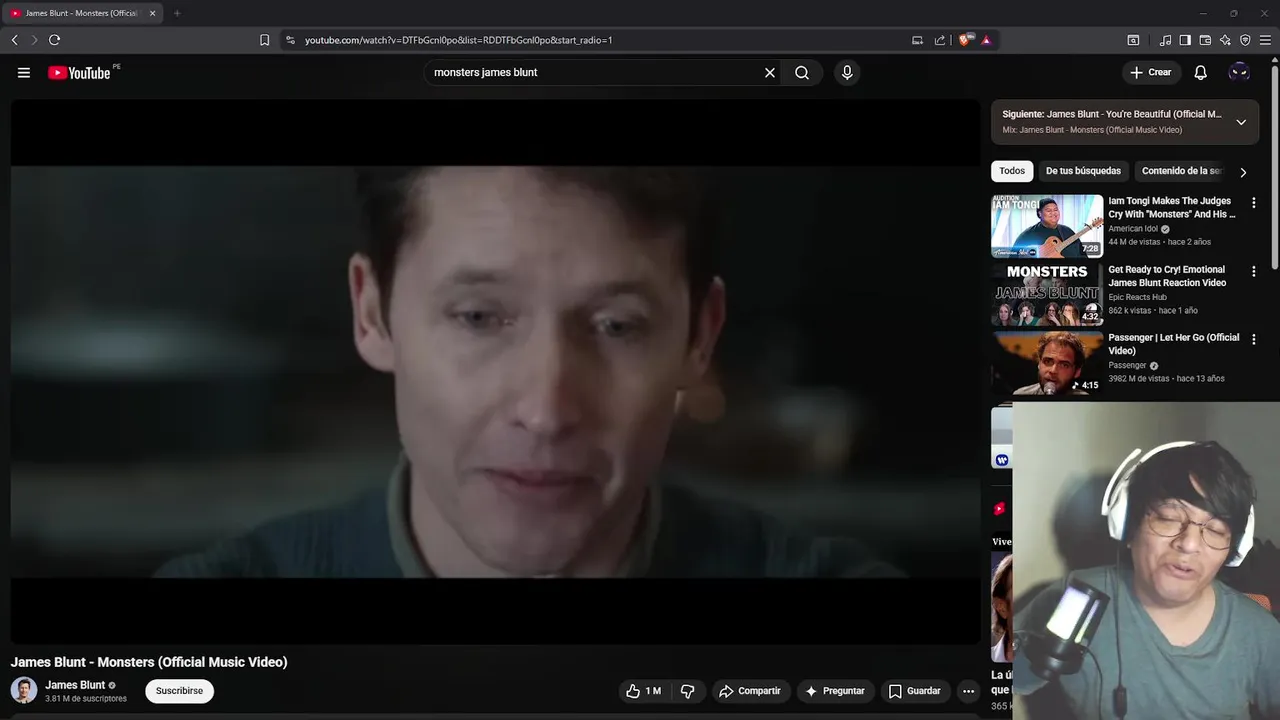Go back in browser history
This screenshot has width=1280, height=720.
(14, 40)
